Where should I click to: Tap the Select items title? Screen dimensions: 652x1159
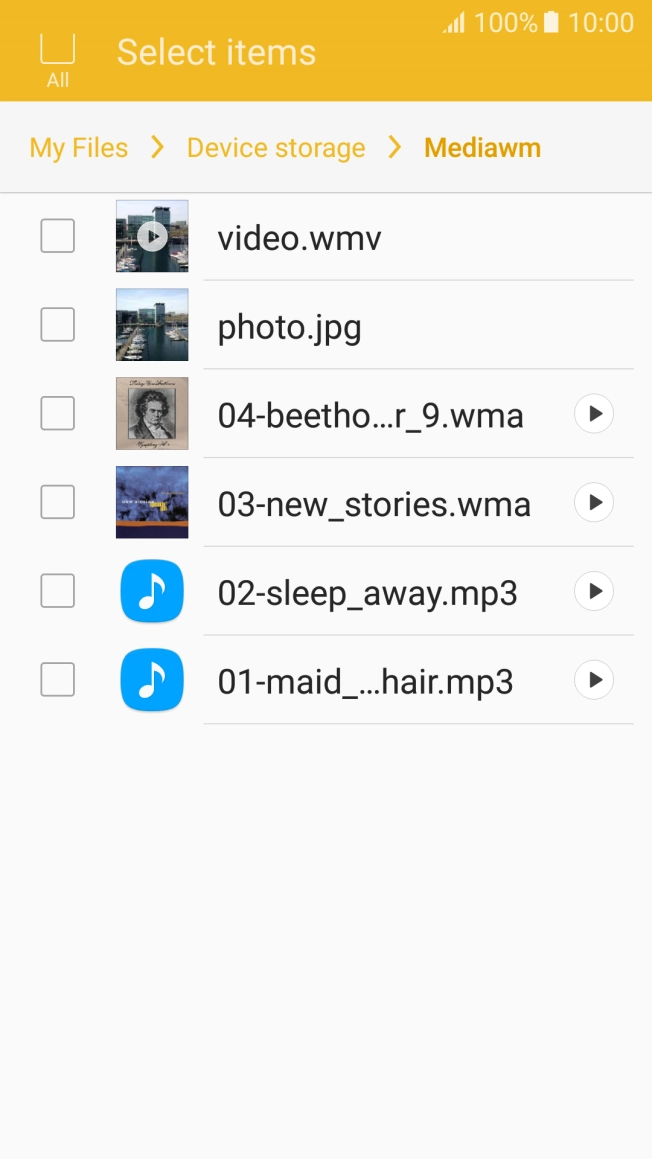point(215,52)
